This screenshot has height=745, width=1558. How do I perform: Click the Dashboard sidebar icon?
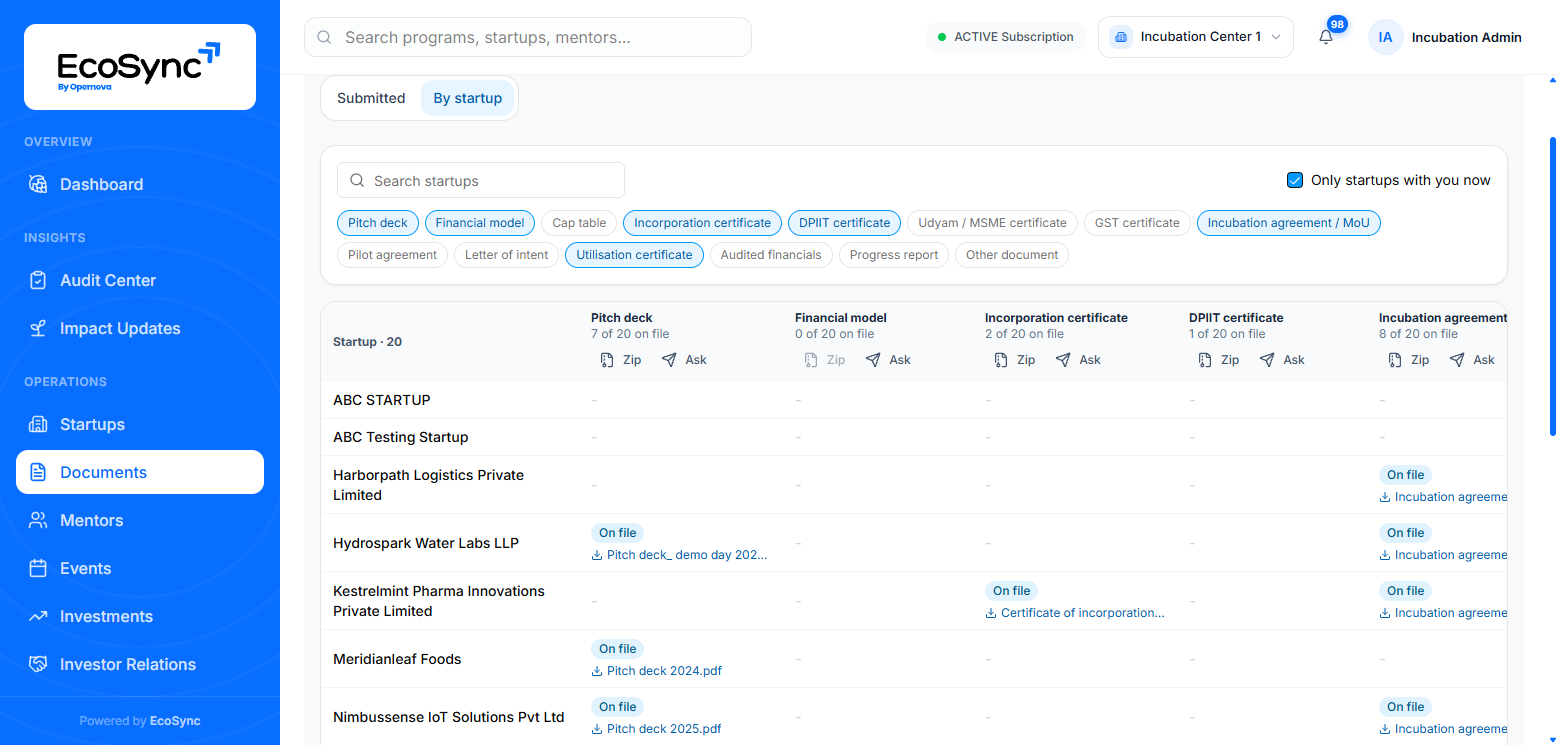(x=38, y=184)
